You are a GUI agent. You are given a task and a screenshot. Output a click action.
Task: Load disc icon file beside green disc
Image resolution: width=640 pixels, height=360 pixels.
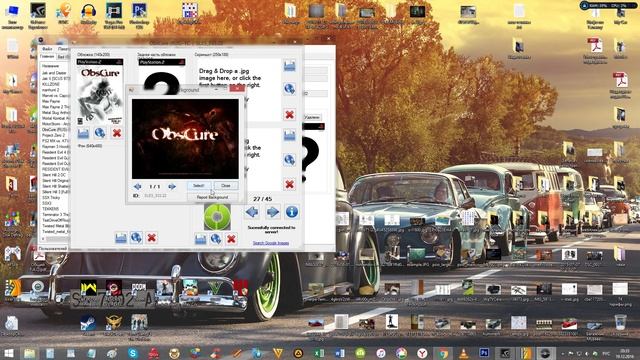(200, 239)
